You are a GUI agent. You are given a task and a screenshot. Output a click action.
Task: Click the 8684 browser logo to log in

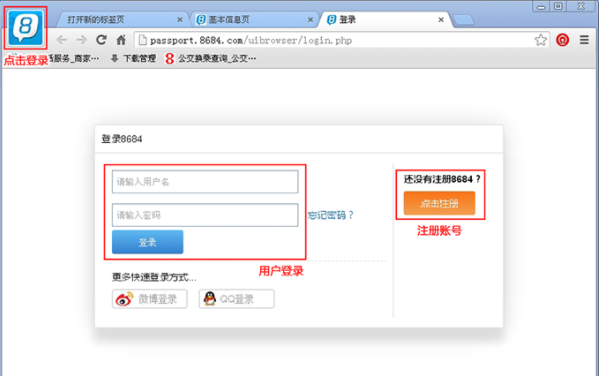point(26,28)
